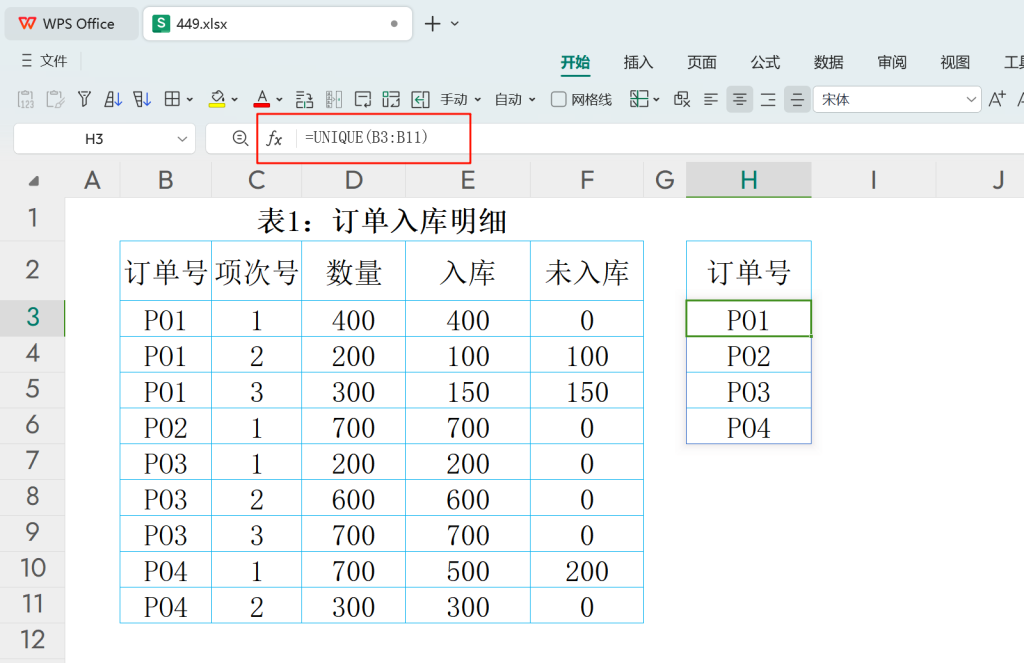Open the 自动 dropdown
The image size is (1024, 663).
515,99
